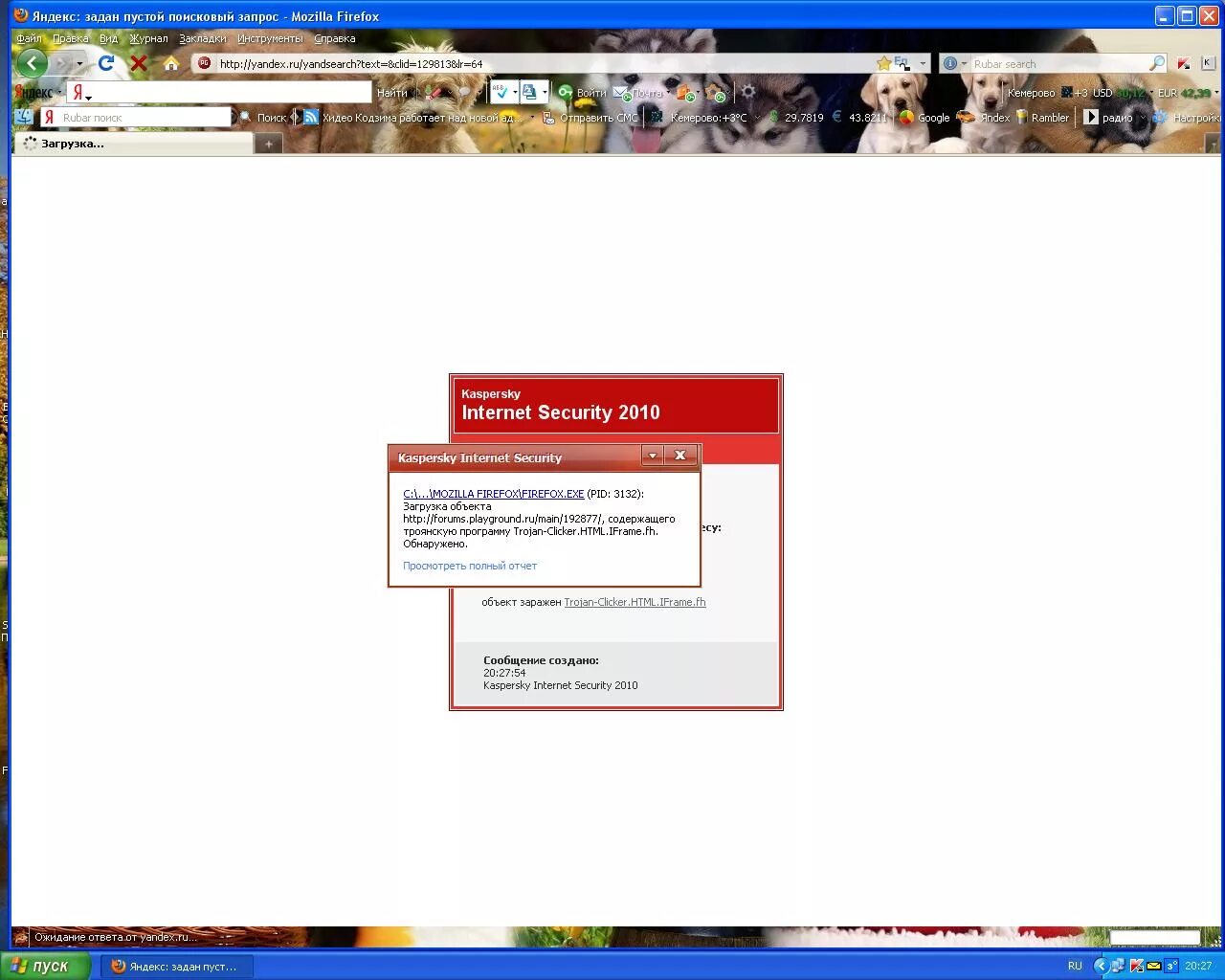Click the Finder-style icon left of Rubar search
The height and width of the screenshot is (980, 1225).
click(24, 117)
